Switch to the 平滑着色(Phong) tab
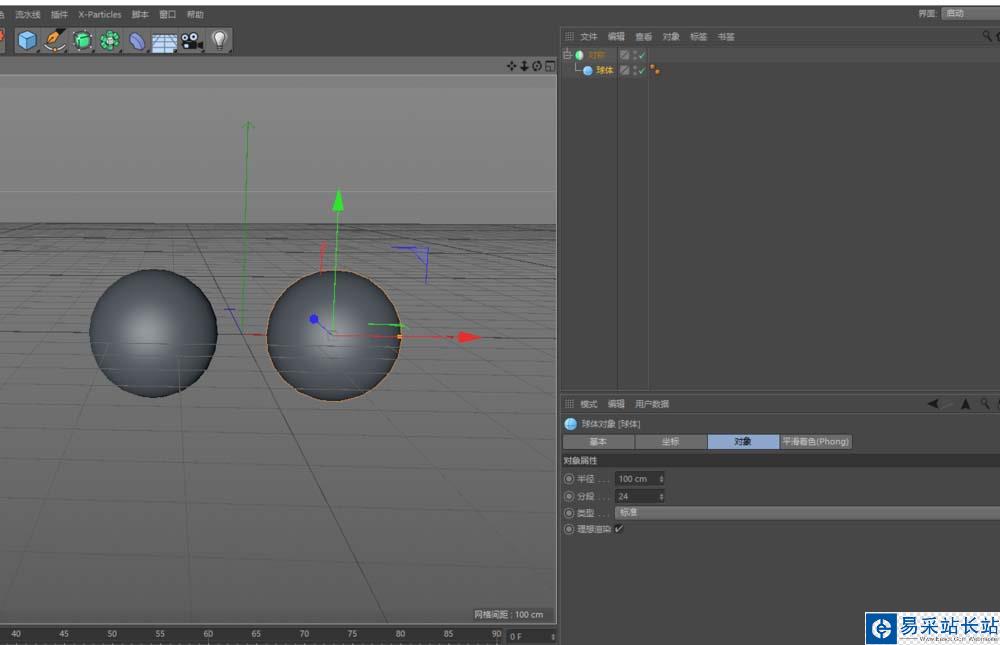 click(x=816, y=441)
